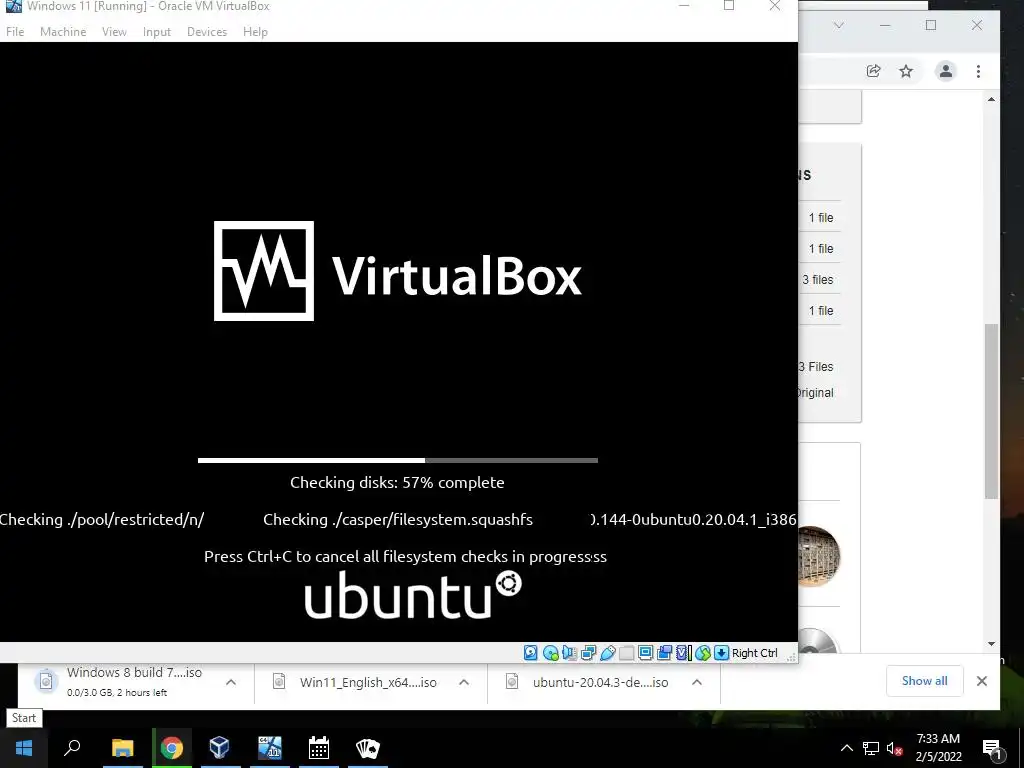Open the Chrome three-dot menu
Image resolution: width=1024 pixels, height=768 pixels.
978,71
